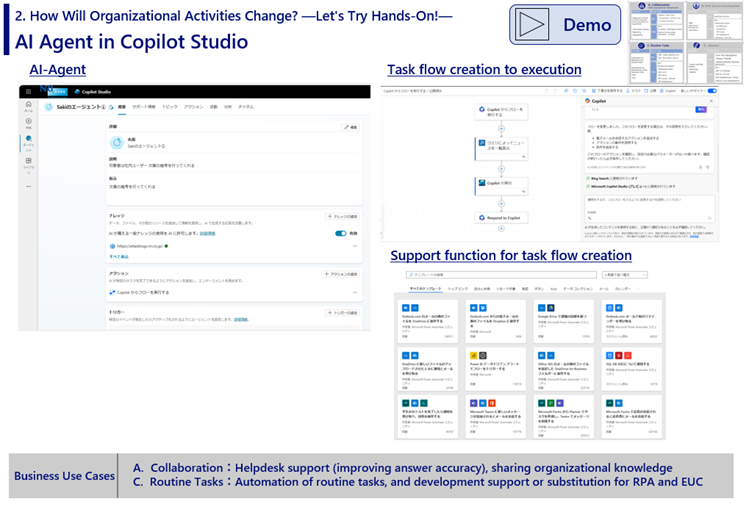Screen dimensions: 749x510
Task: Add step below the news query node
Action: (501, 169)
